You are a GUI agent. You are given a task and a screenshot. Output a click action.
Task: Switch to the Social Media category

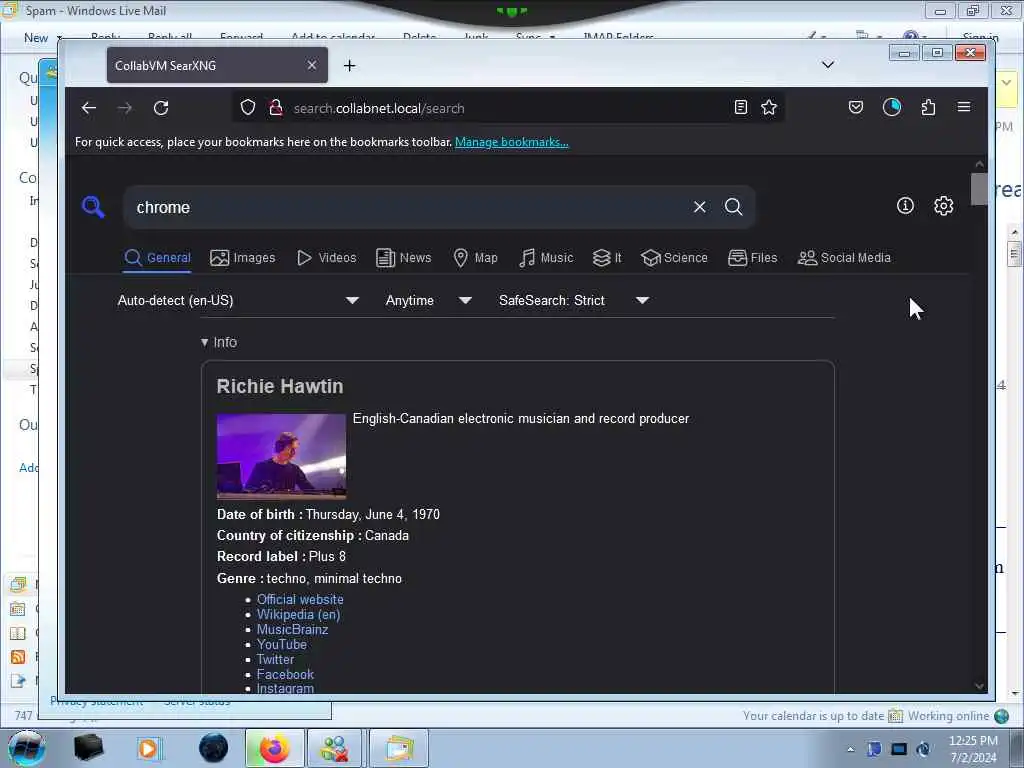(844, 258)
